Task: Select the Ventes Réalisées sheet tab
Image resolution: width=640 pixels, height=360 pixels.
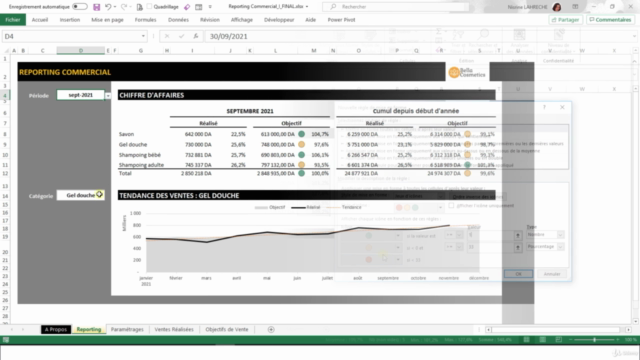Action: (x=174, y=329)
